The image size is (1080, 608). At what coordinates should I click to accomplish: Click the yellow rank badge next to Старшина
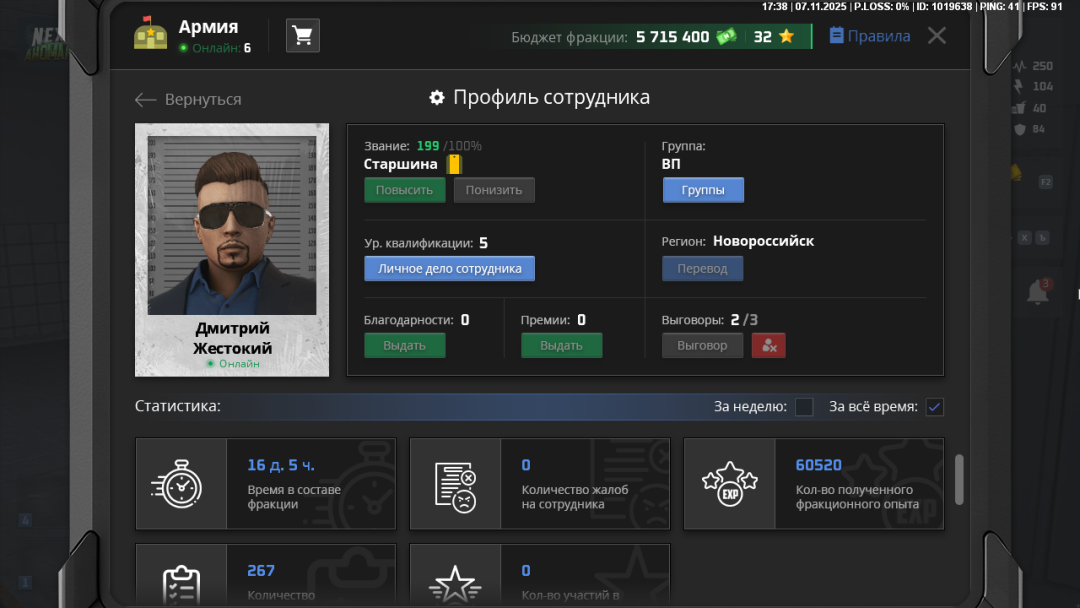(454, 164)
